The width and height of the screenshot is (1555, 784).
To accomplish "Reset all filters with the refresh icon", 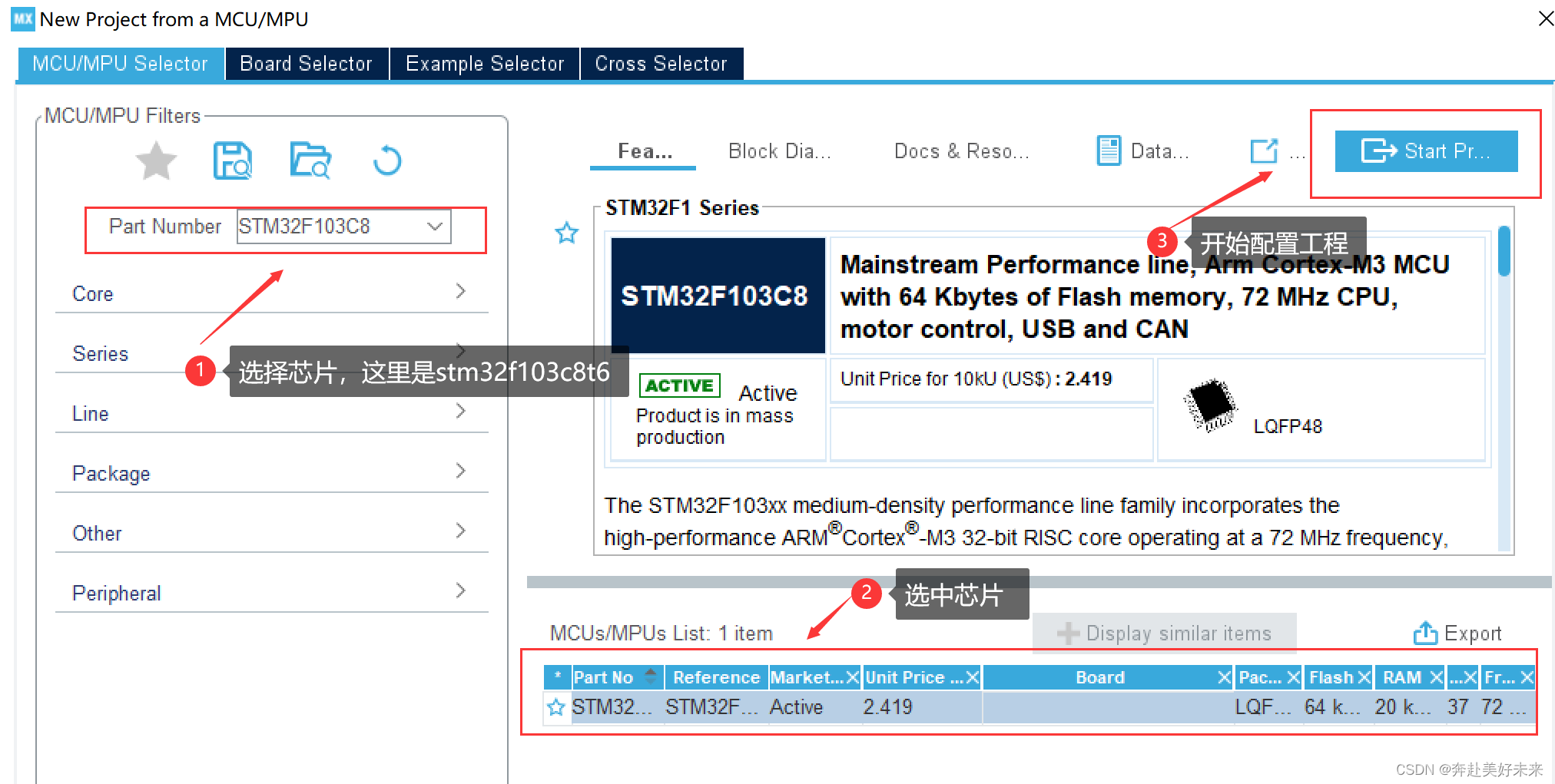I will click(387, 160).
